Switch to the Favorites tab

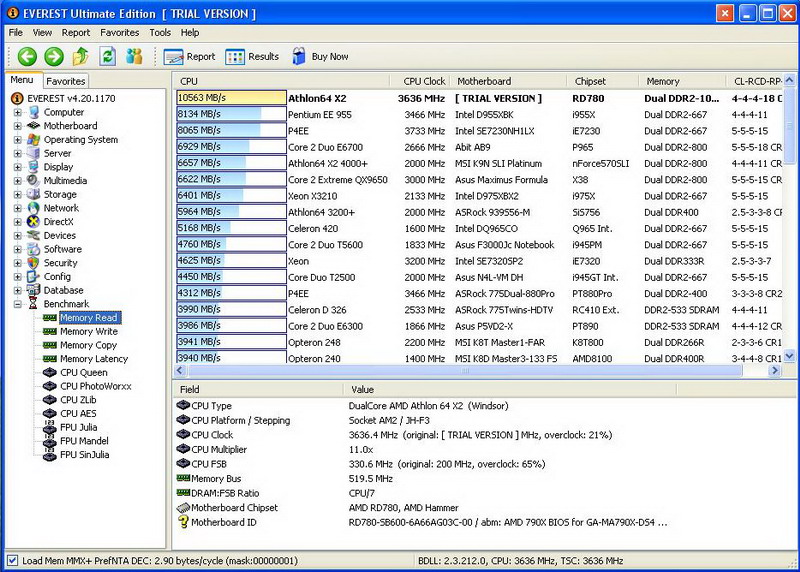(x=66, y=81)
